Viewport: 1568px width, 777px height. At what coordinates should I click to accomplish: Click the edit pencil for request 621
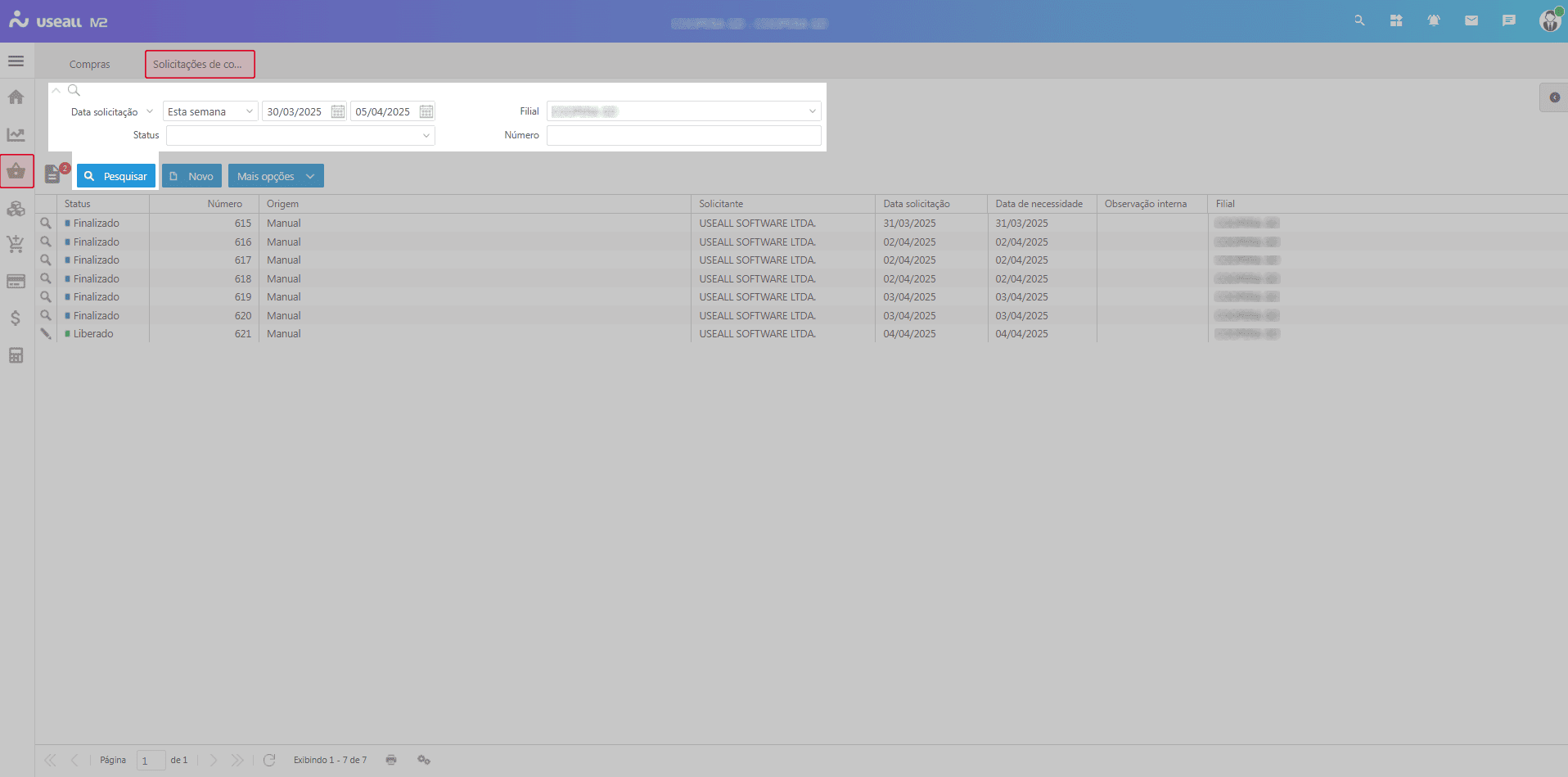coord(46,334)
